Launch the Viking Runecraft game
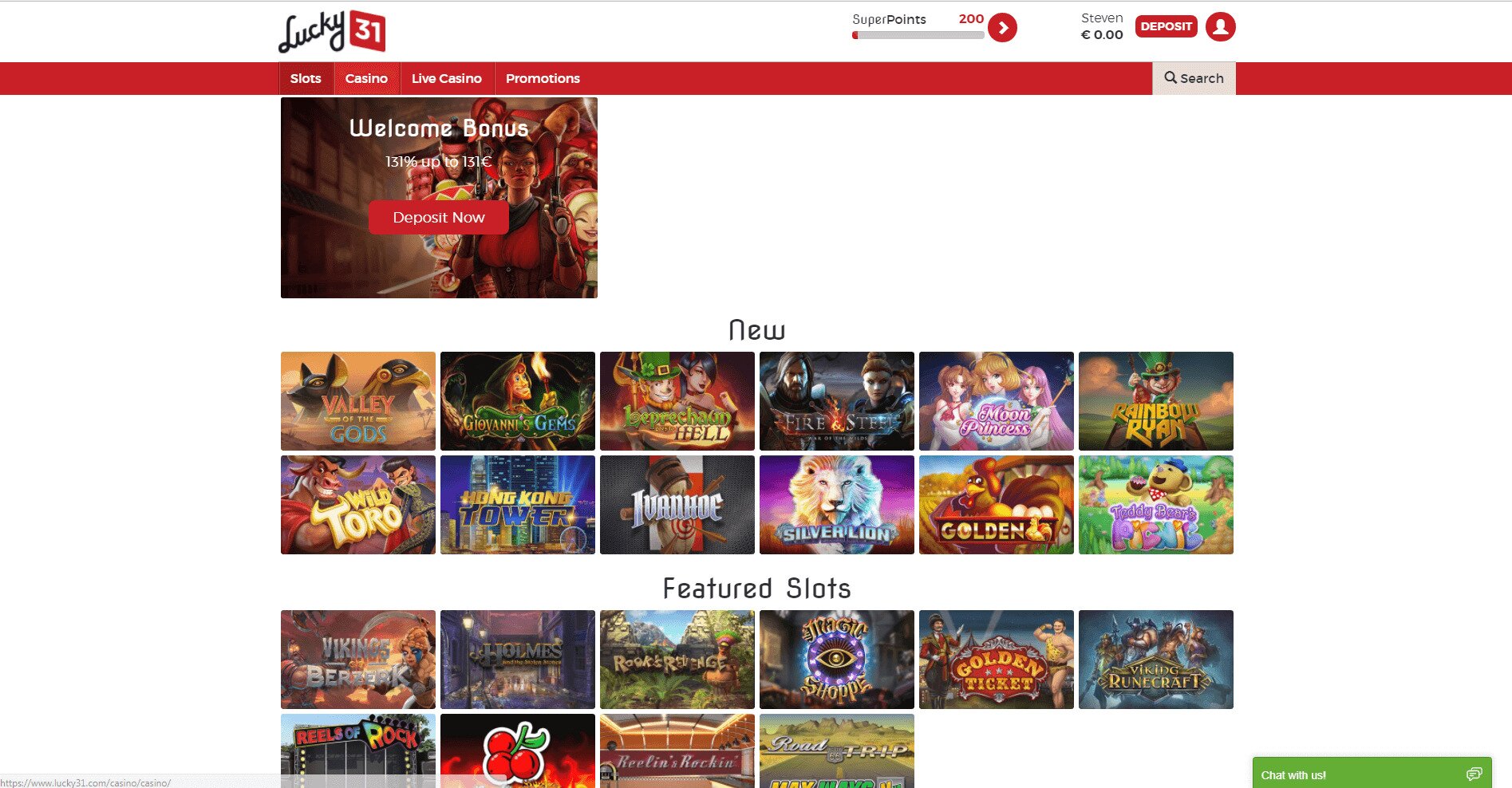Screen dimensions: 1512x788 tap(1156, 660)
